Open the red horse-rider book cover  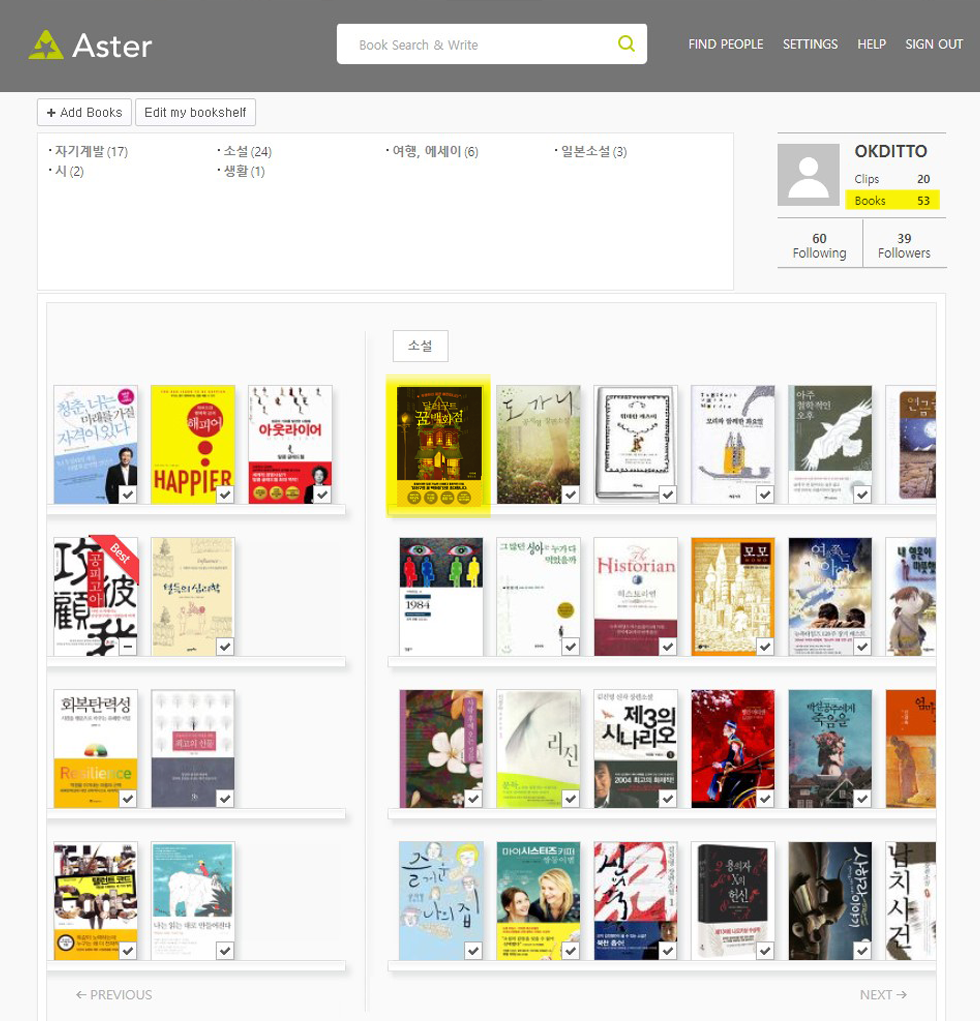coord(733,749)
